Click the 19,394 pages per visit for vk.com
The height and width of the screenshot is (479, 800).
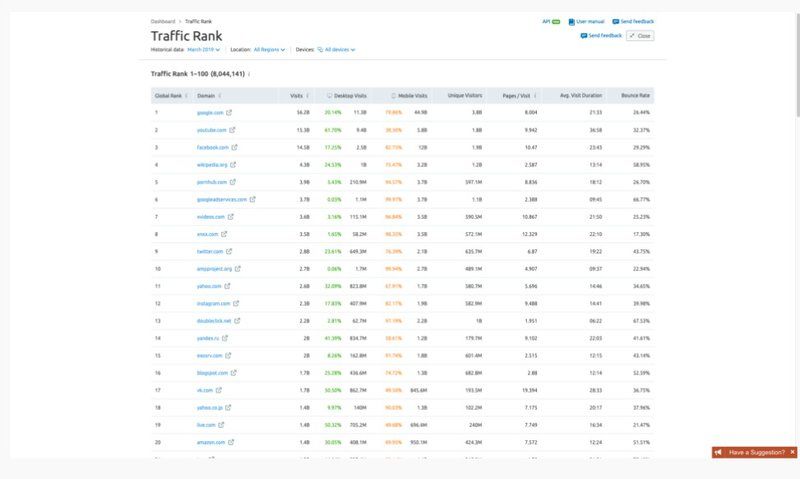[x=530, y=390]
